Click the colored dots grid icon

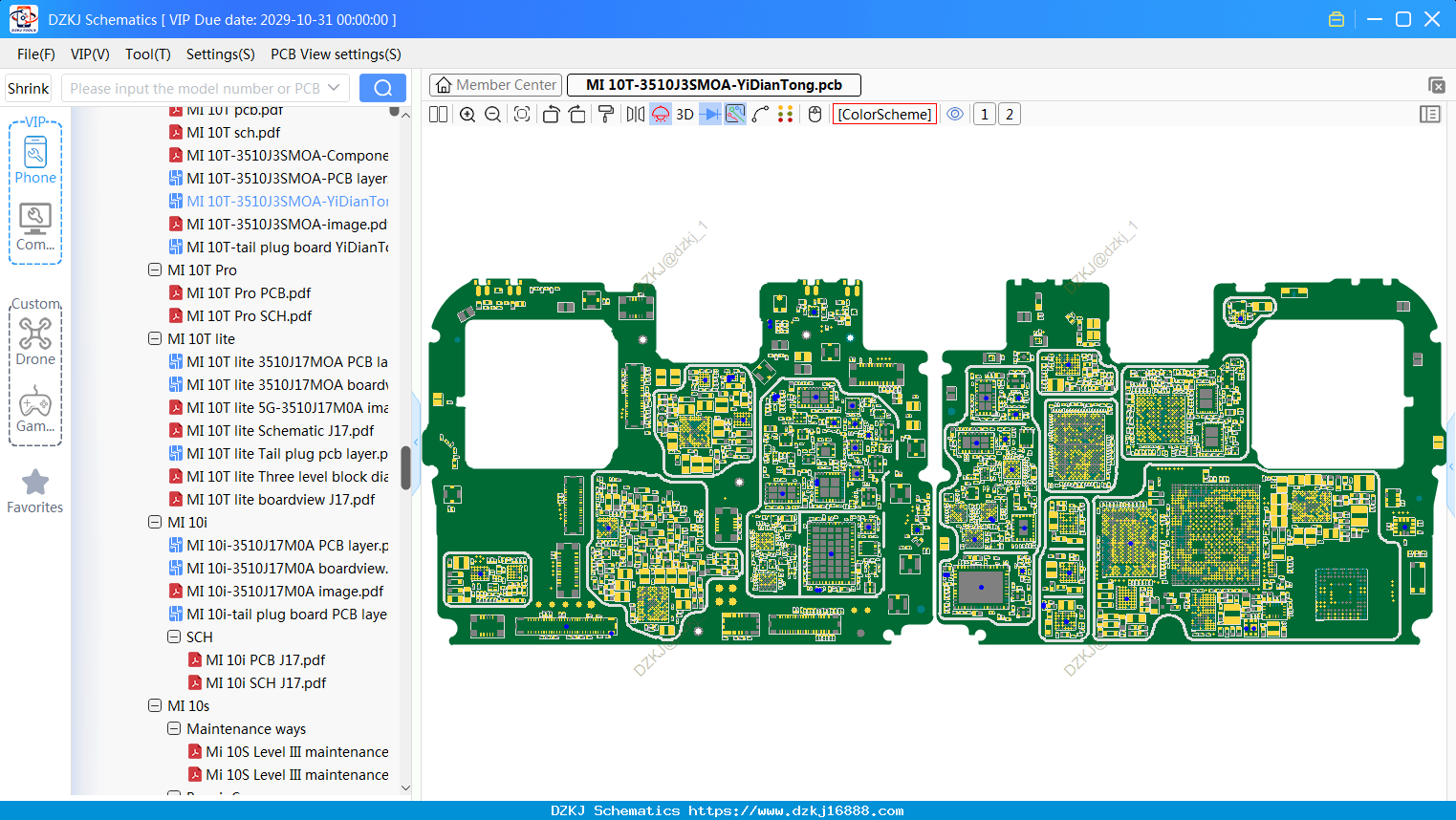[x=786, y=115]
